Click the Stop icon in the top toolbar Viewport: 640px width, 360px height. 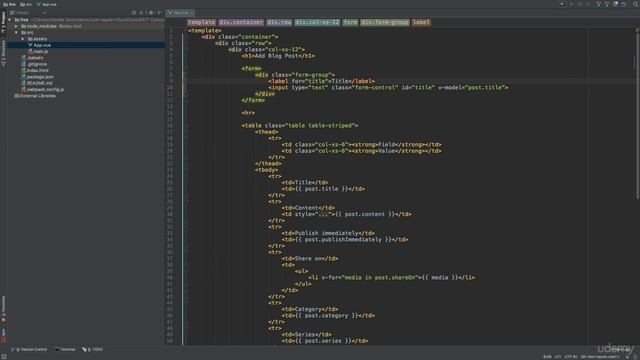click(x=588, y=4)
